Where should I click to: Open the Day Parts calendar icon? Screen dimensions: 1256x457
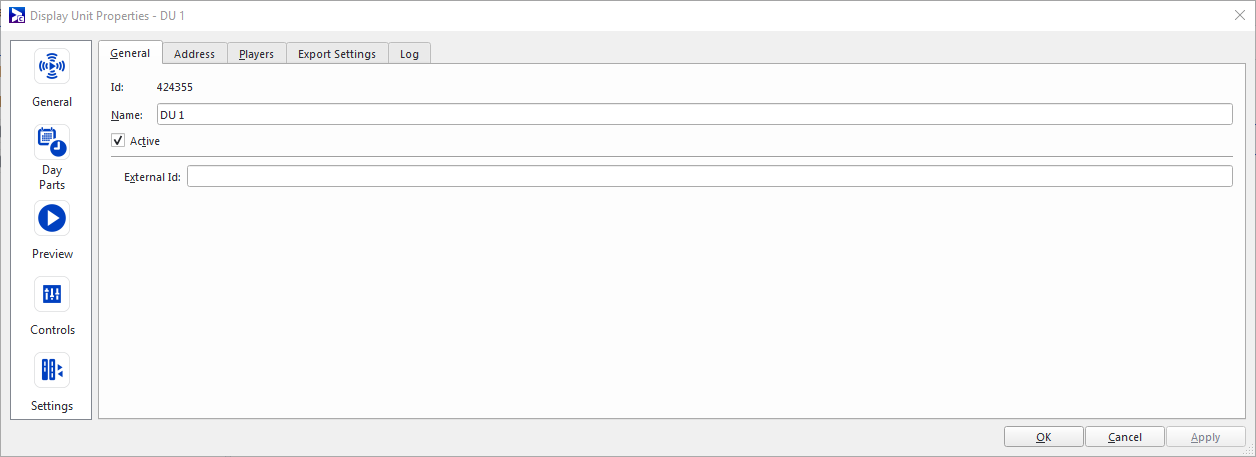point(52,142)
